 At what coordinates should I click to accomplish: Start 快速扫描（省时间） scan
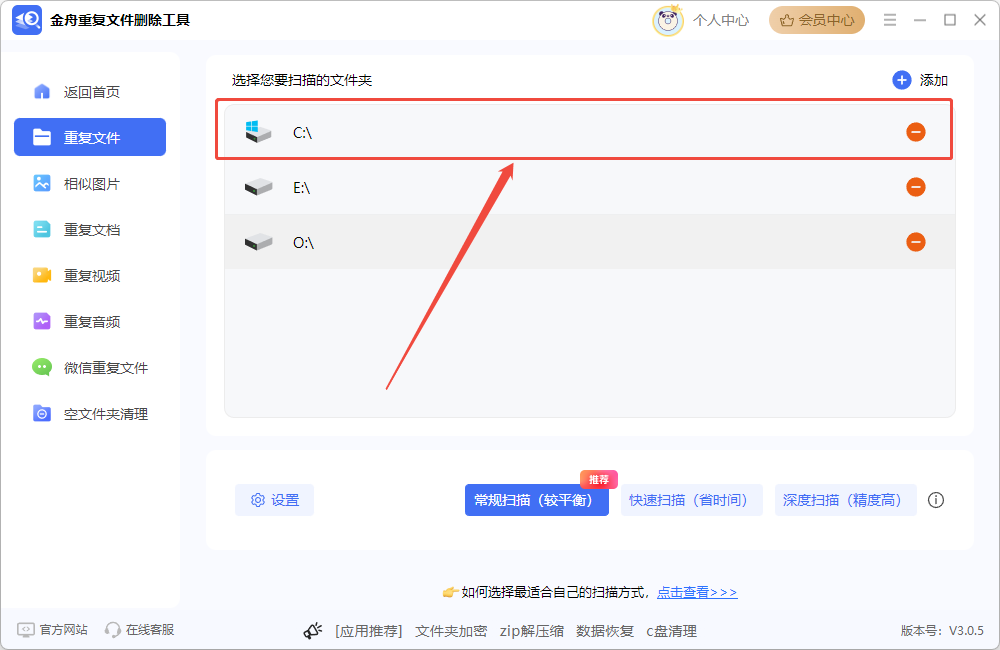(x=691, y=500)
